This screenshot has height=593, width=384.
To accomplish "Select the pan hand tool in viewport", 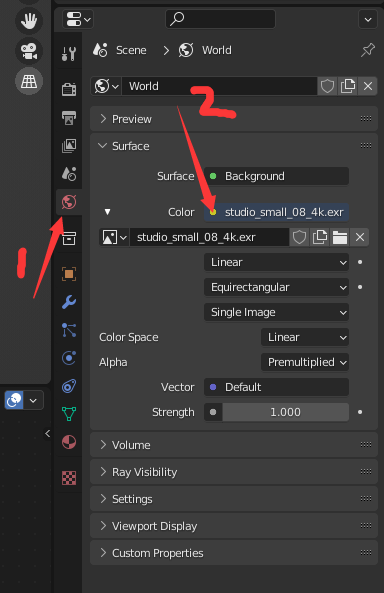I will (29, 21).
